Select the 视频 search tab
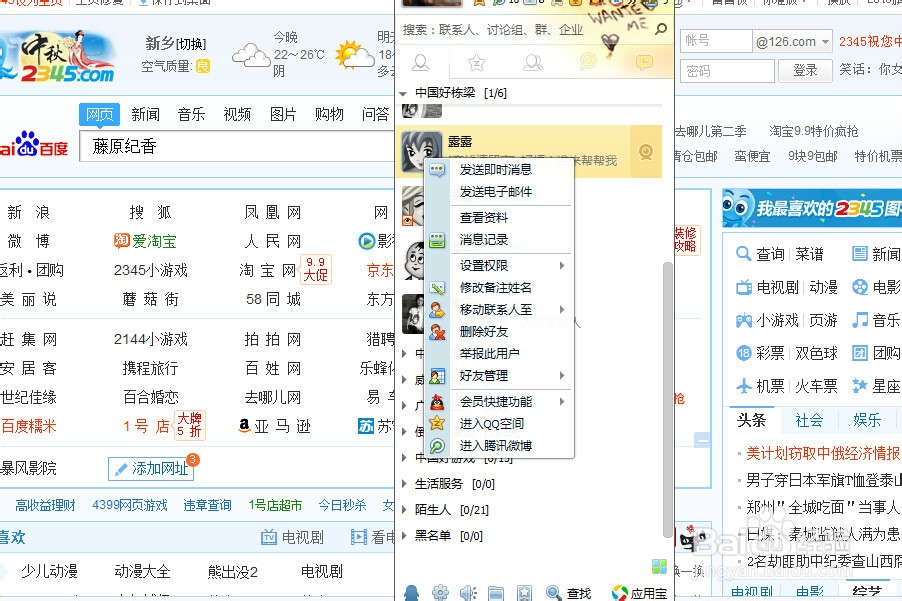Image resolution: width=902 pixels, height=601 pixels. 237,114
